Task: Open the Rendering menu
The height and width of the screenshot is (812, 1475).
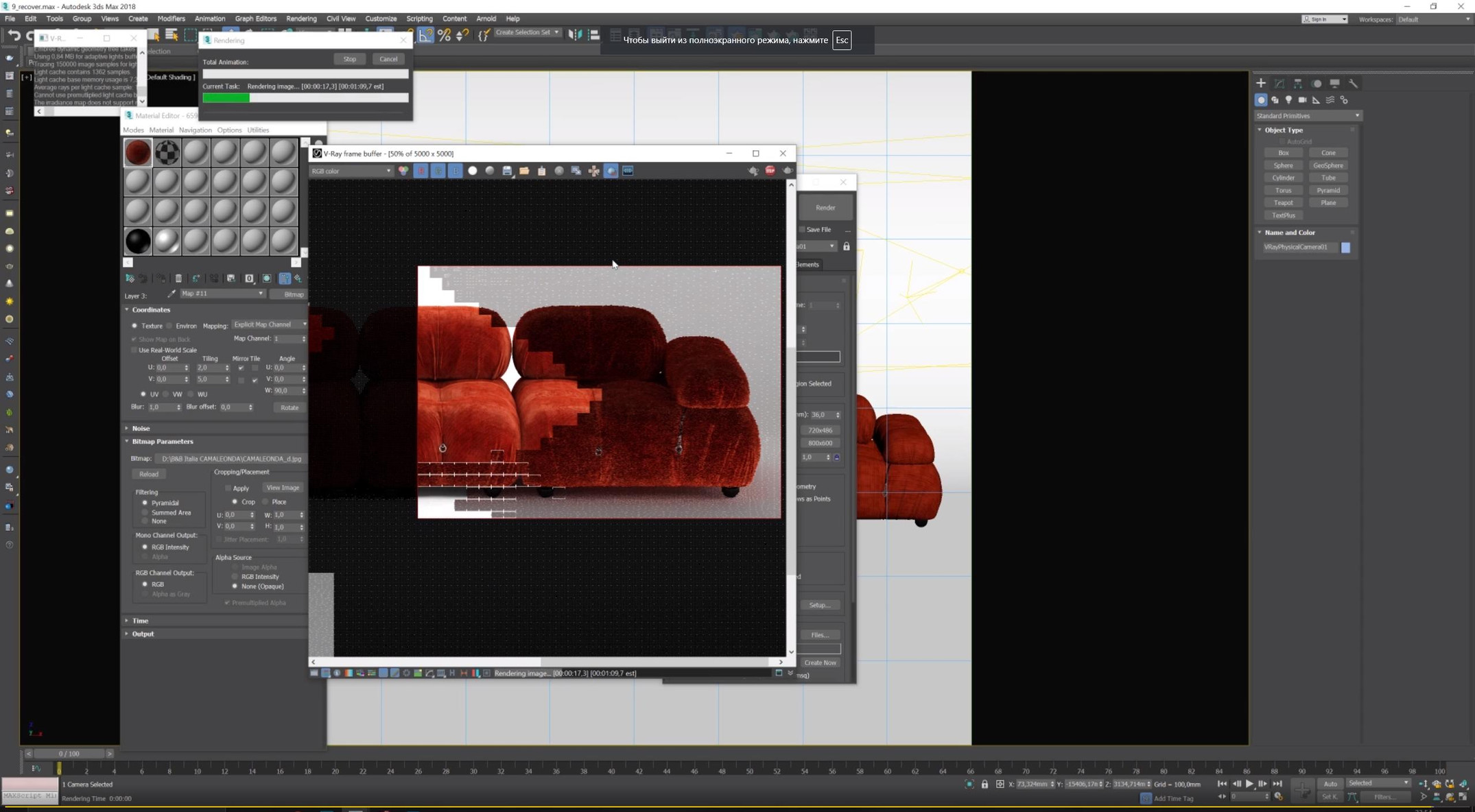Action: point(301,19)
